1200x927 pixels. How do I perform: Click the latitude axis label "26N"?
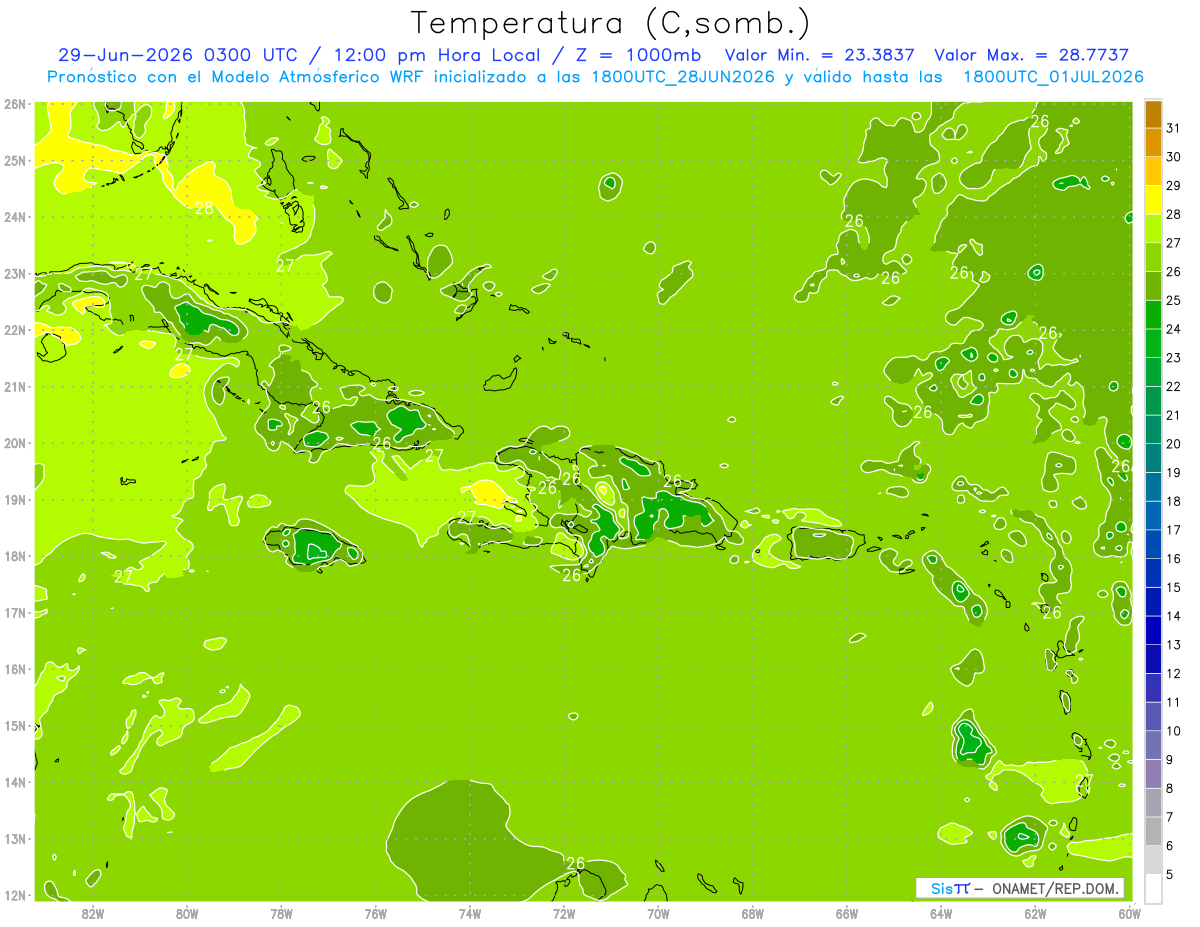[14, 103]
